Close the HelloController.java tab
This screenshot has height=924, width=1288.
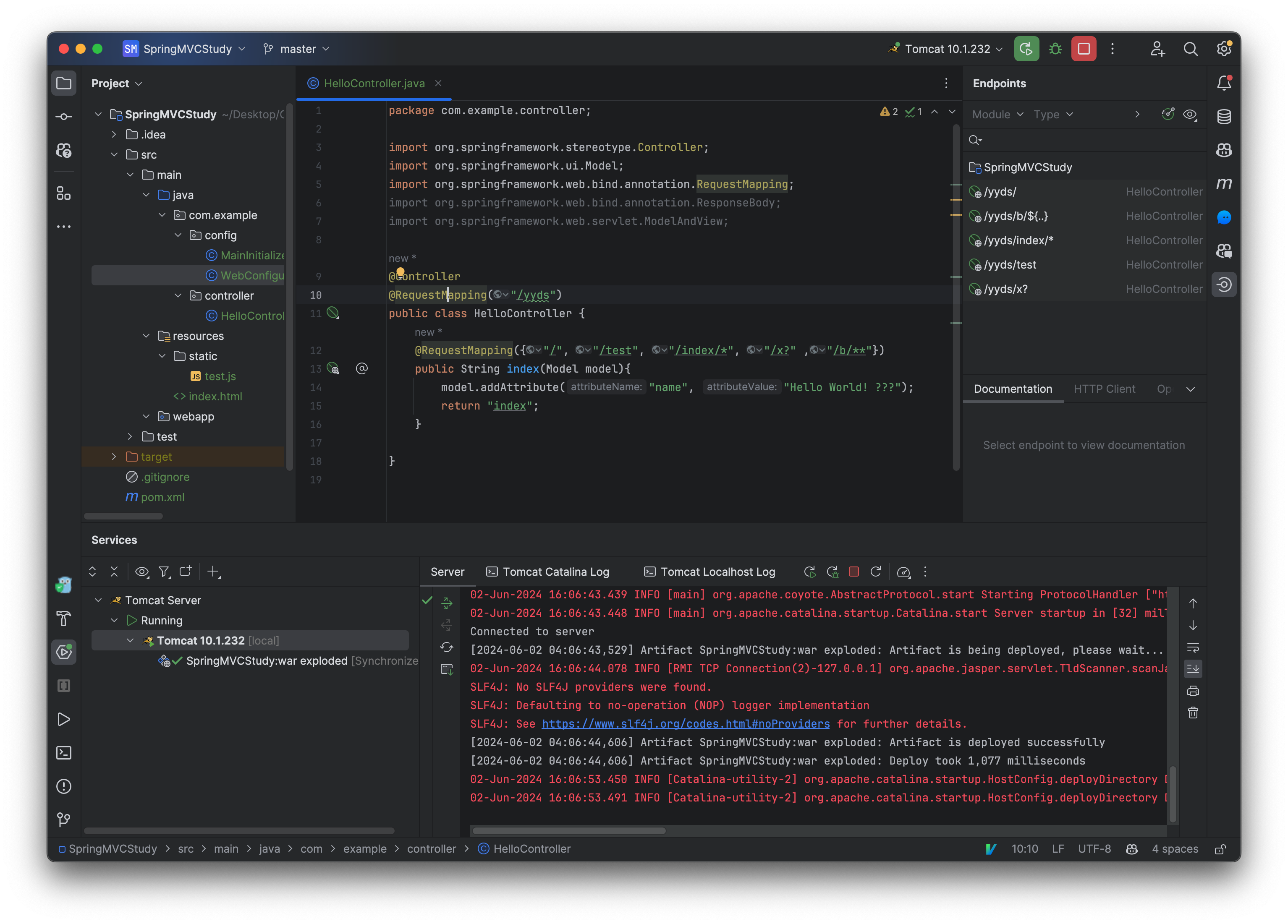[x=438, y=84]
